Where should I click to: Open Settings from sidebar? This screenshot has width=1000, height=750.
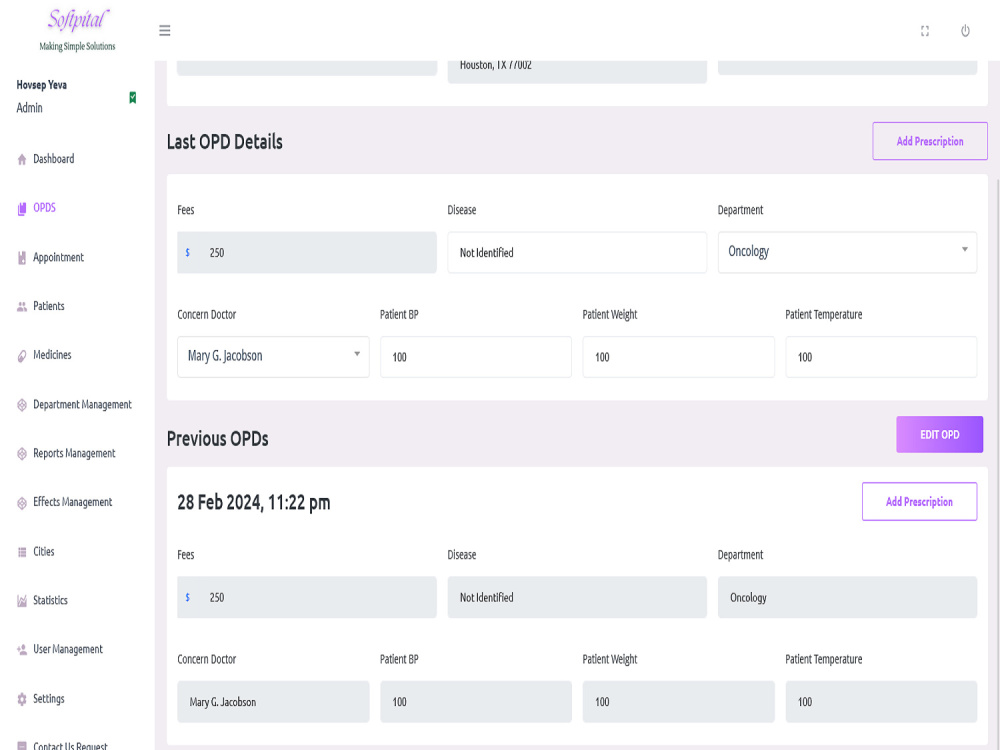(x=48, y=698)
